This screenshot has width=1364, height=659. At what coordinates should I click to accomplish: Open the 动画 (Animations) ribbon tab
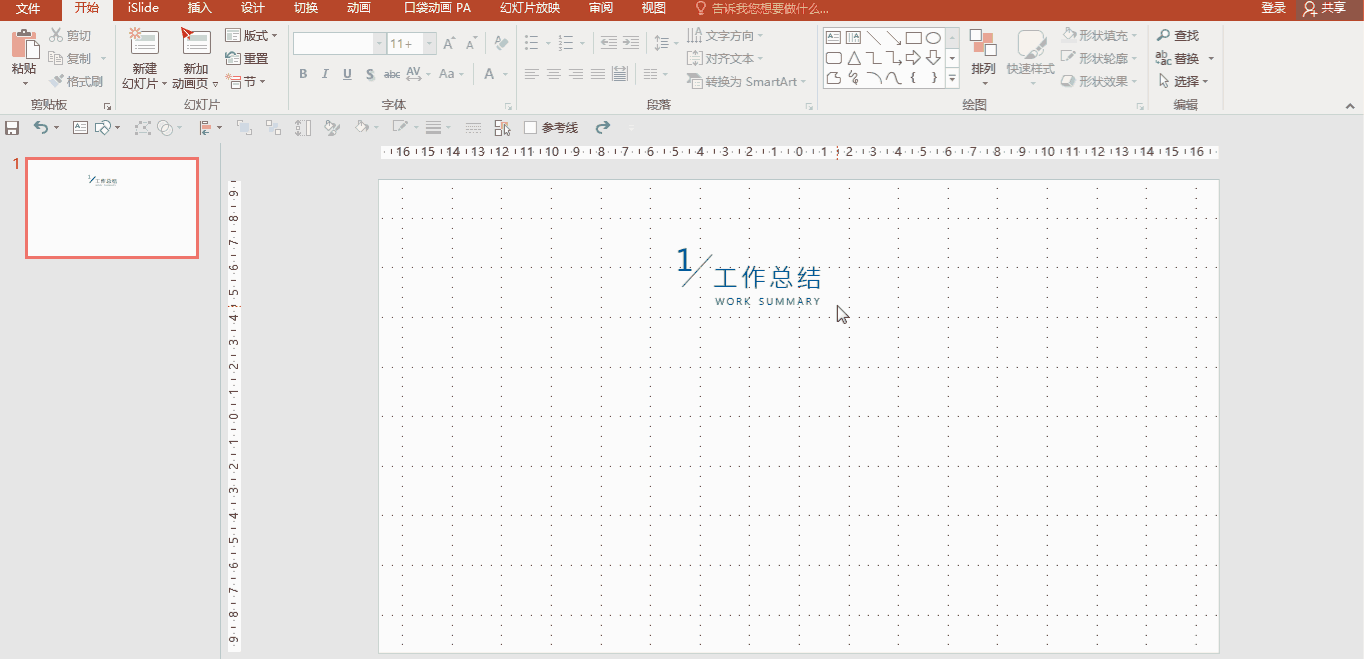pyautogui.click(x=358, y=8)
